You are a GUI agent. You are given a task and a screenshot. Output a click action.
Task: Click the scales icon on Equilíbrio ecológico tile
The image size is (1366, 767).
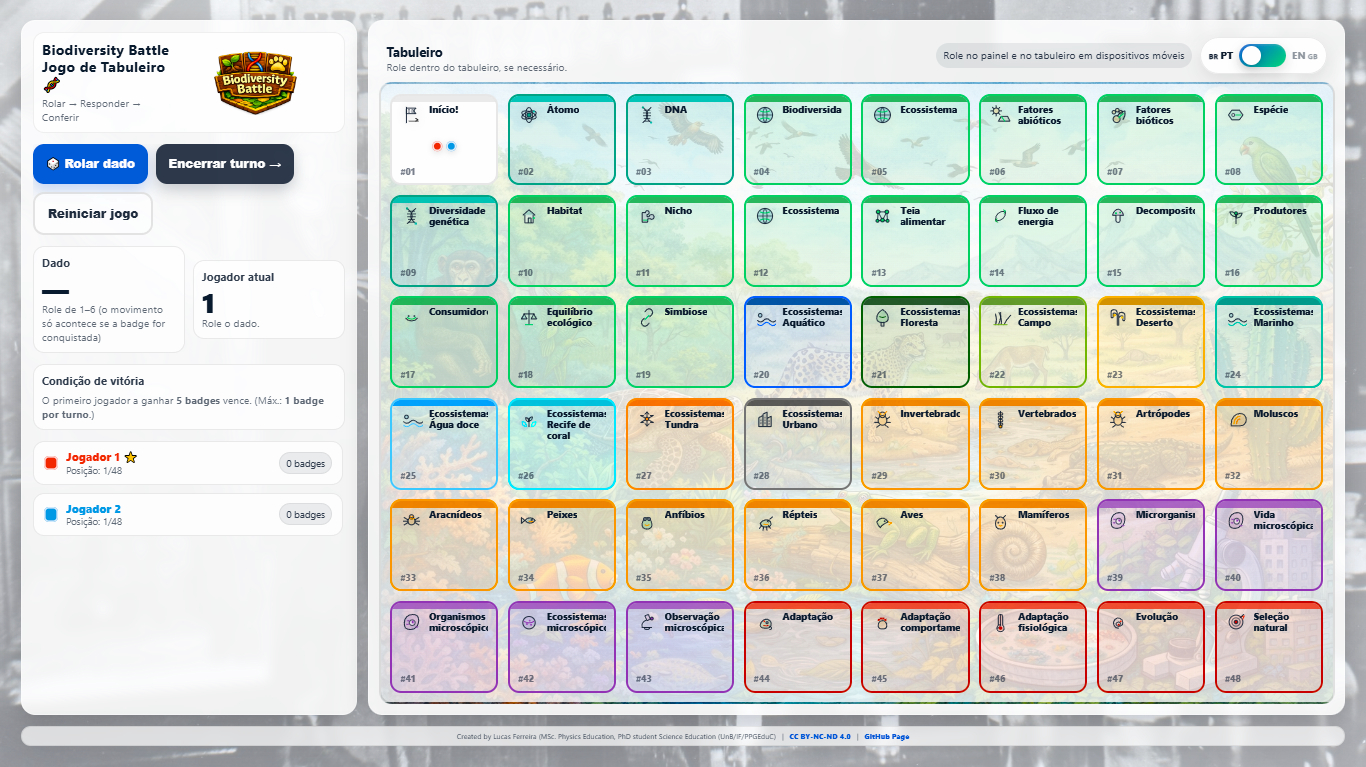point(529,318)
